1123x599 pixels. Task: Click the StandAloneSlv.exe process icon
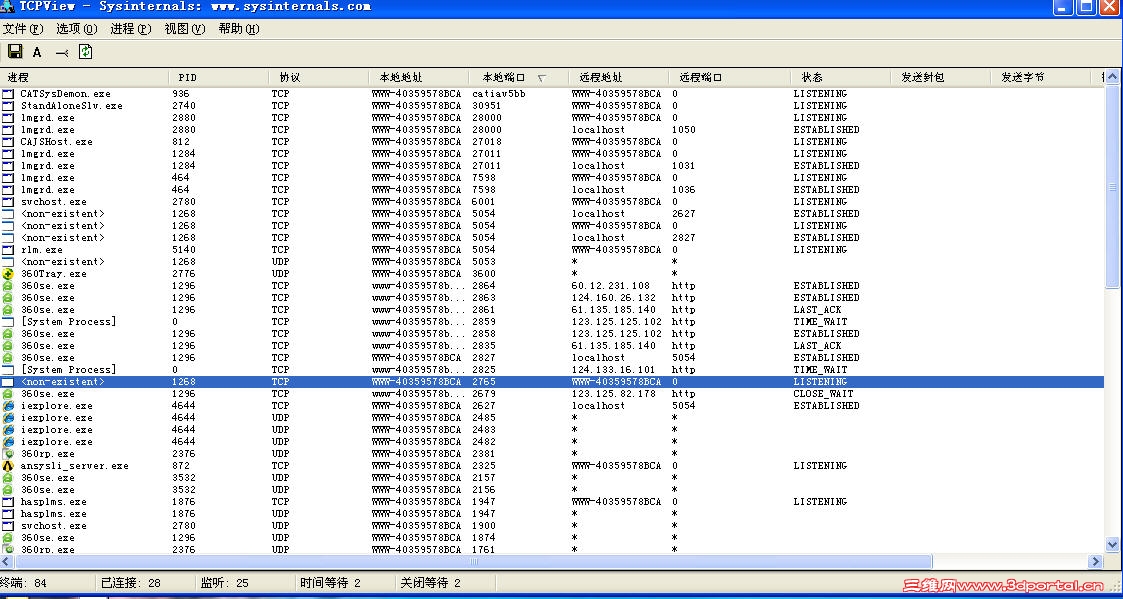[8, 106]
